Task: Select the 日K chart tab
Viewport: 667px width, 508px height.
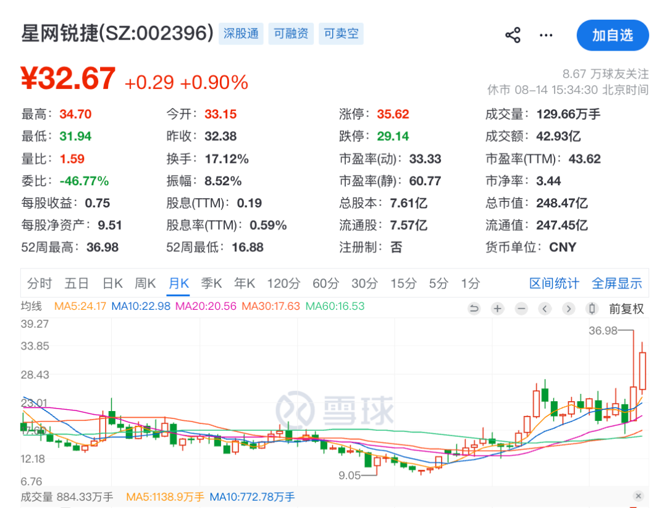Action: 113,283
